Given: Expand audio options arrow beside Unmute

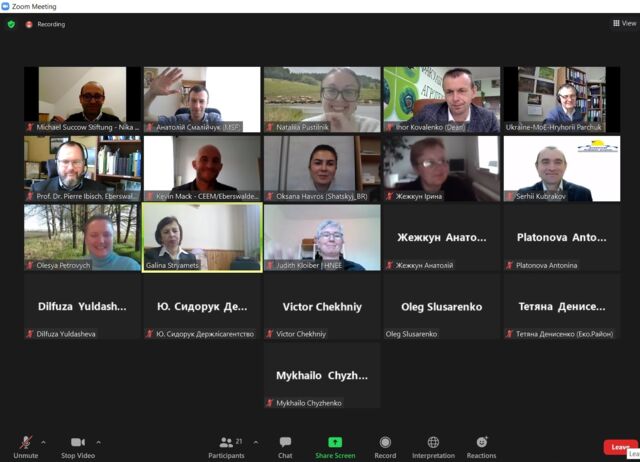Looking at the screenshot, I should [43, 442].
